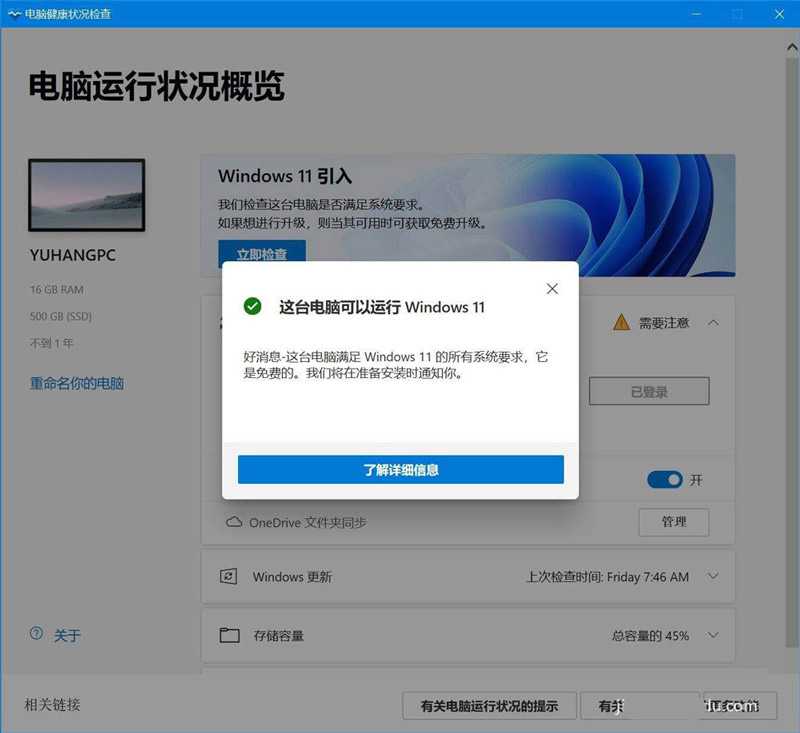The width and height of the screenshot is (800, 733).
Task: Click the 存储容量 folder icon
Action: [x=230, y=635]
